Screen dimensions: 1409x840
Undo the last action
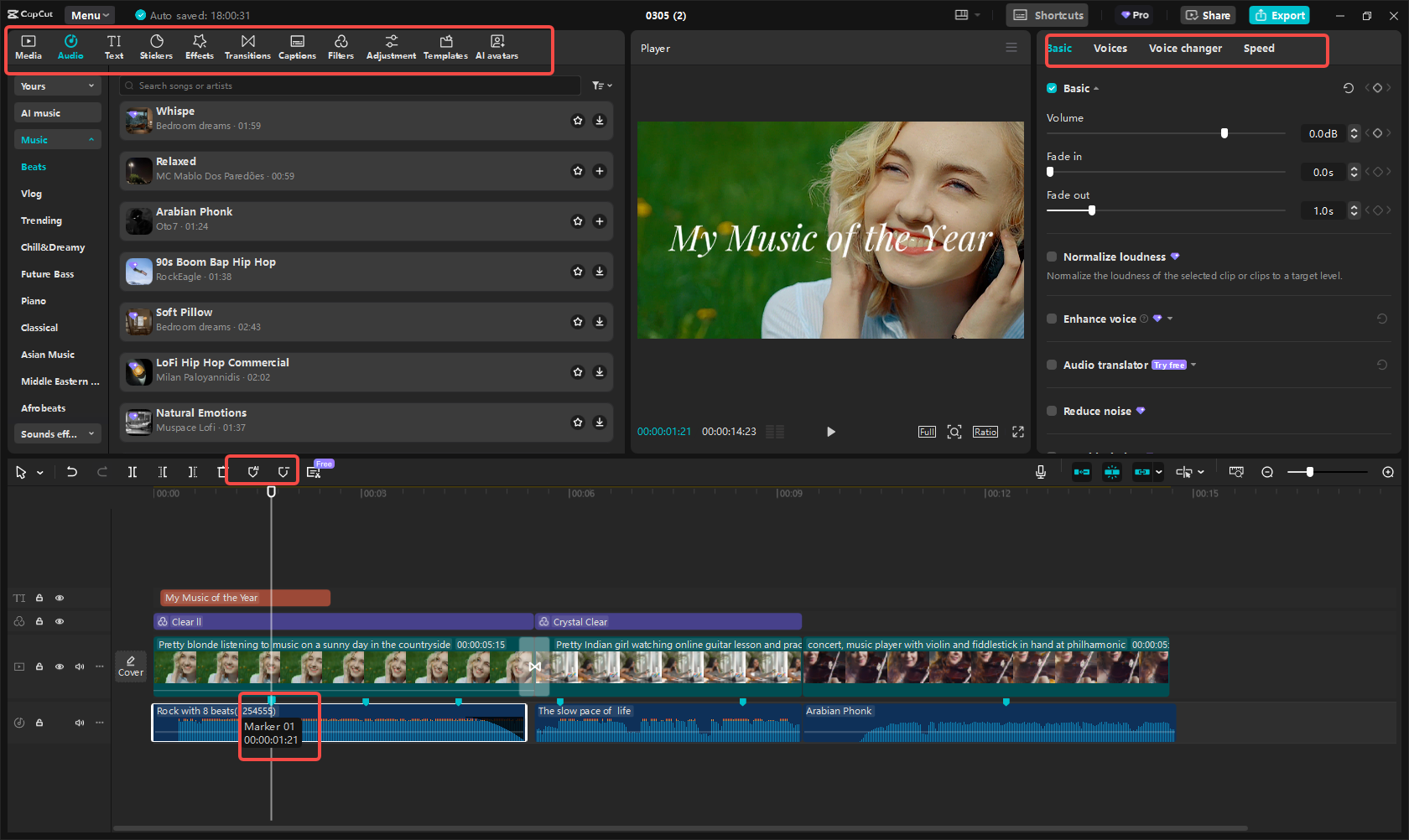(71, 471)
